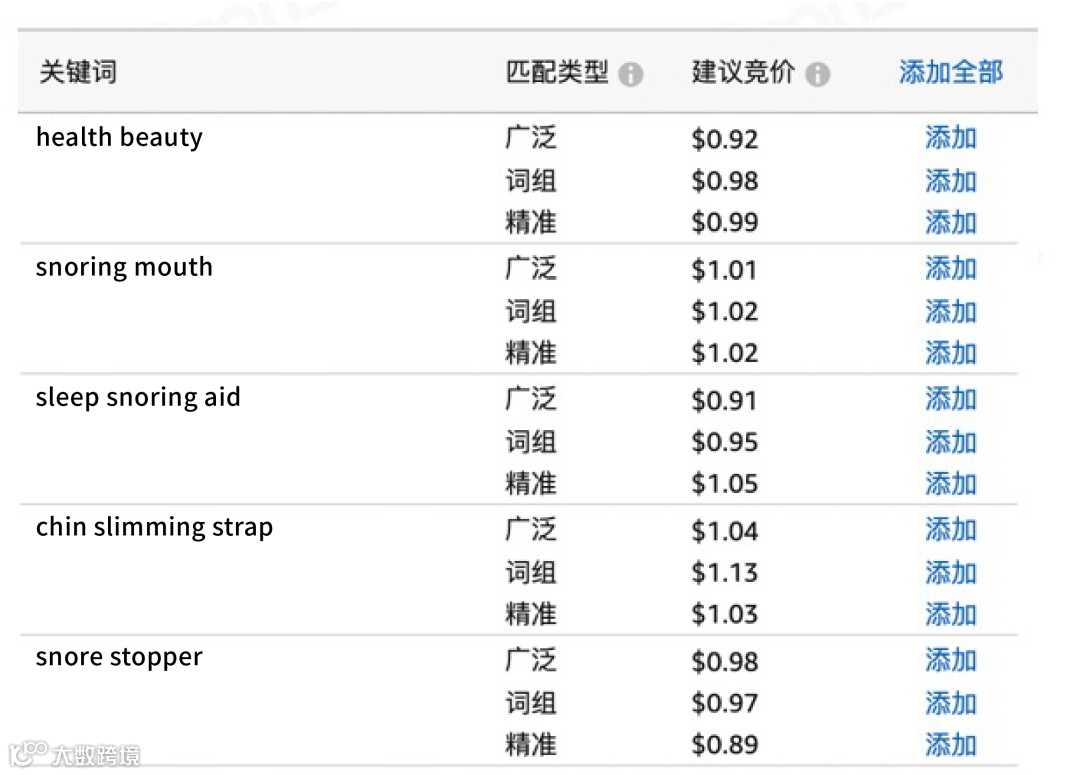Click the 关键词 column header

click(x=78, y=72)
